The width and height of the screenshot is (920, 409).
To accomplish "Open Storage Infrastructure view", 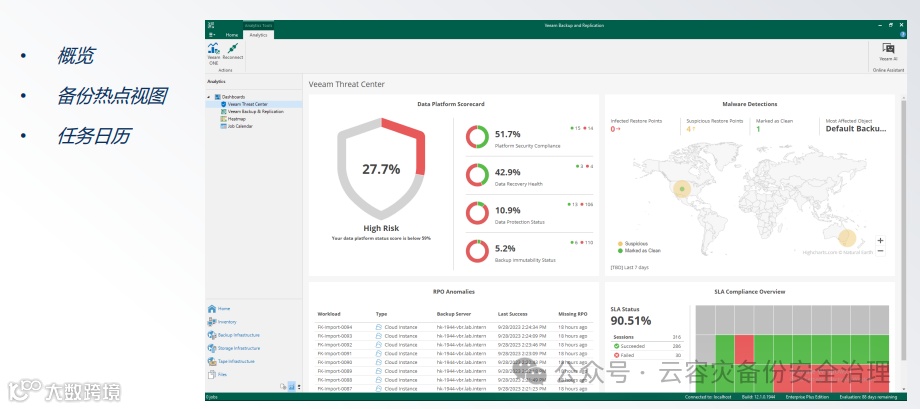I will [234, 348].
